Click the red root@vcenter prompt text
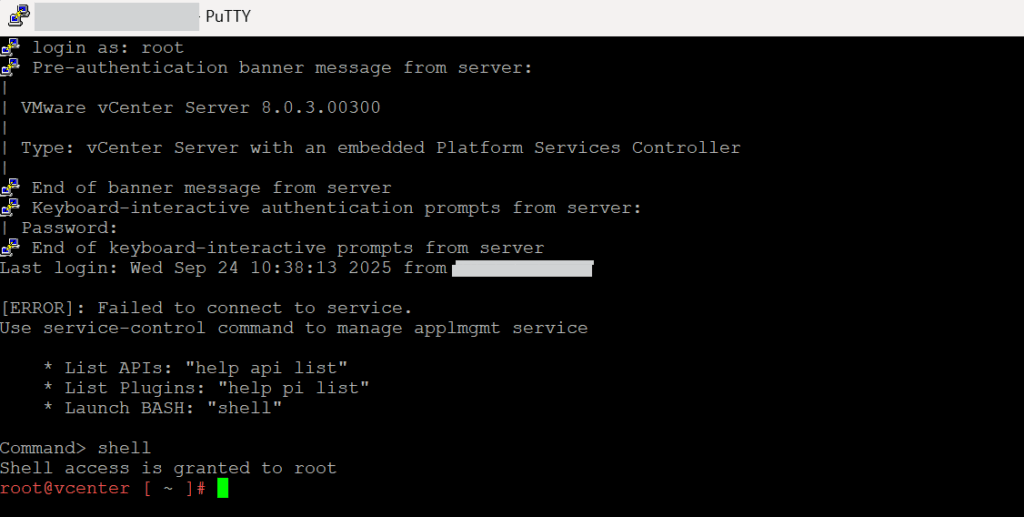1024x517 pixels. click(x=65, y=488)
